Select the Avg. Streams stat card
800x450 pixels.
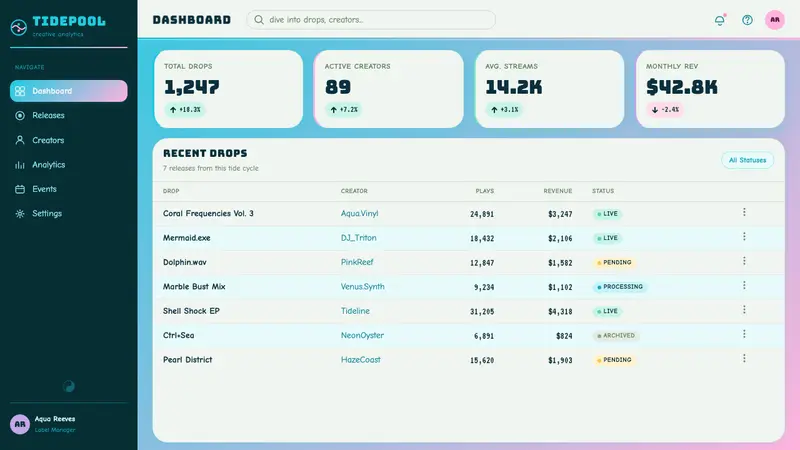[x=549, y=89]
